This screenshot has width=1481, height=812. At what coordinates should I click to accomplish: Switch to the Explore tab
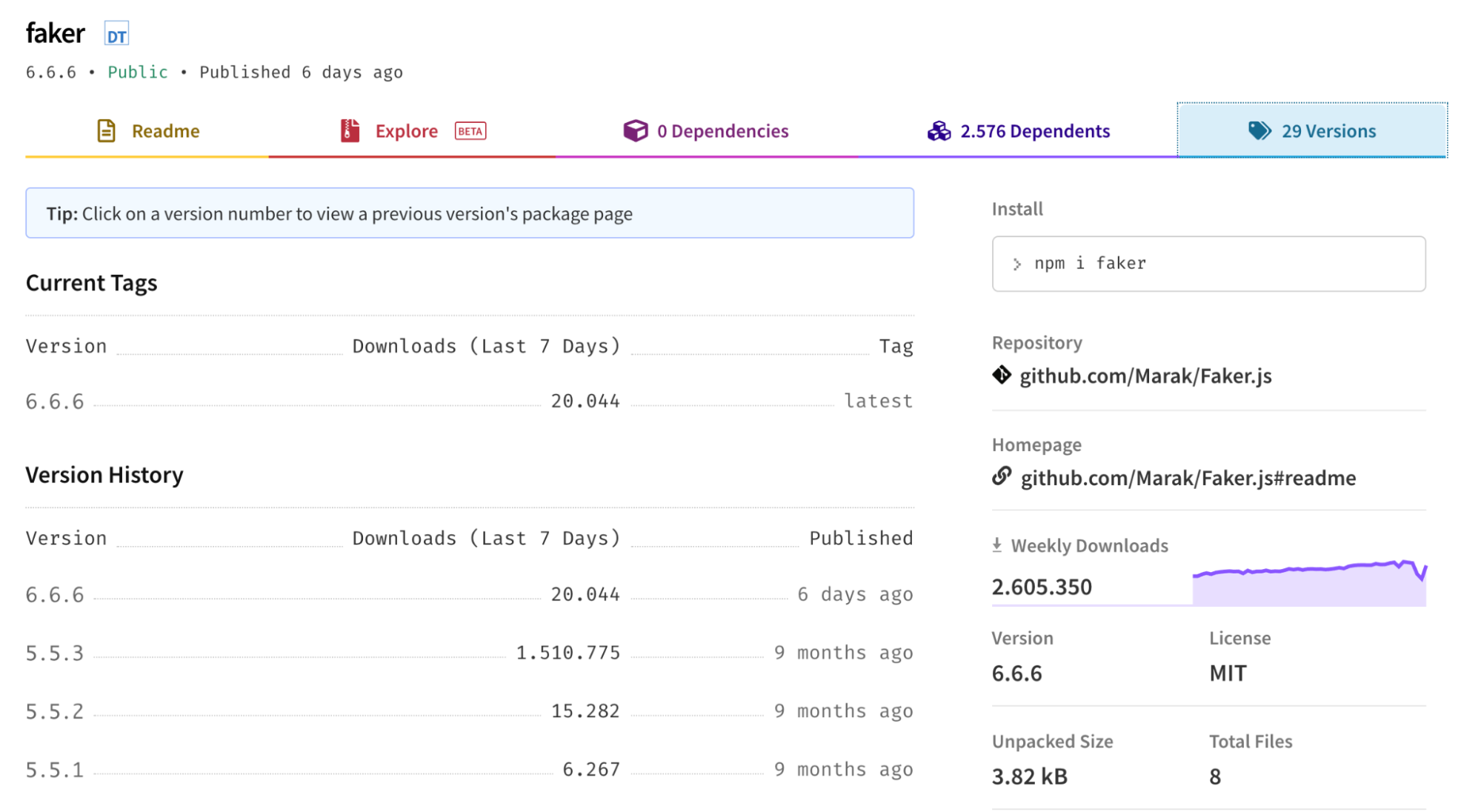(x=413, y=131)
